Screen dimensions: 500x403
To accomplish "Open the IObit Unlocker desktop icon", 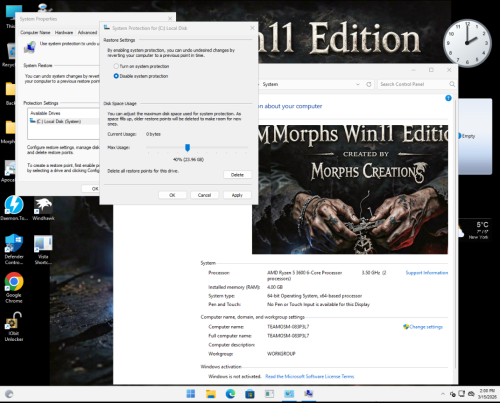I will click(x=14, y=327).
